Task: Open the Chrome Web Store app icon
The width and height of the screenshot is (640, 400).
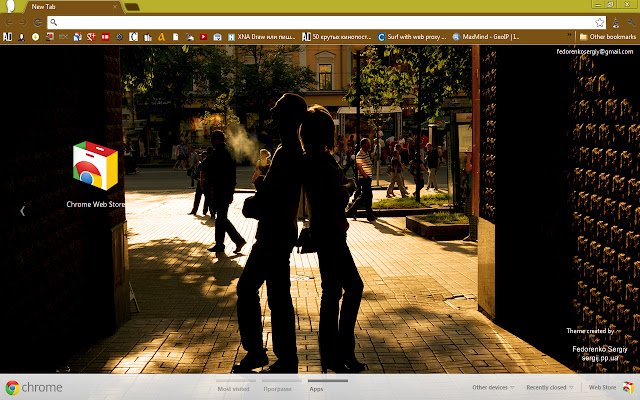Action: (x=95, y=167)
